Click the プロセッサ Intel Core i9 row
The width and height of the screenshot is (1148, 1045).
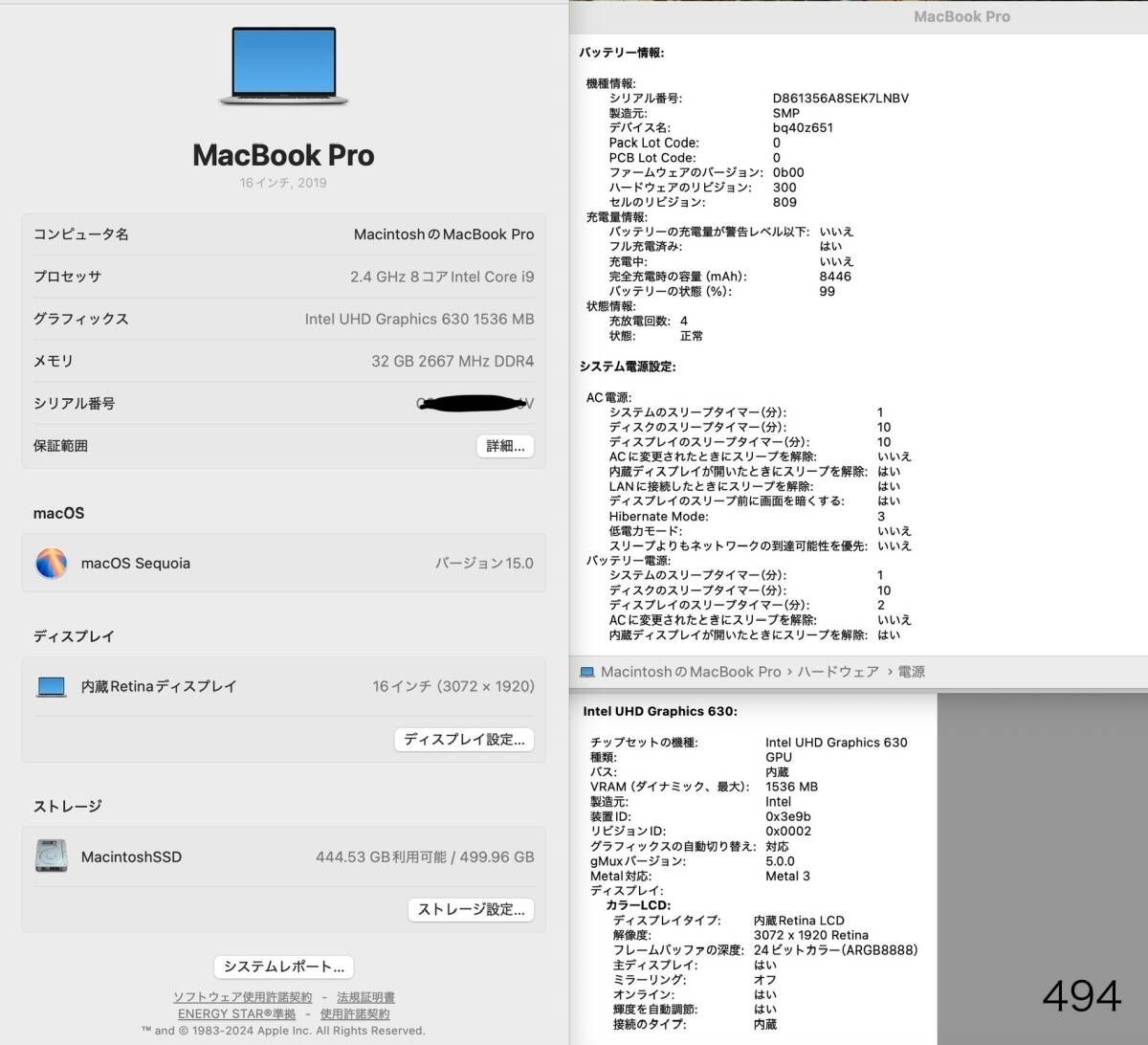coord(282,277)
